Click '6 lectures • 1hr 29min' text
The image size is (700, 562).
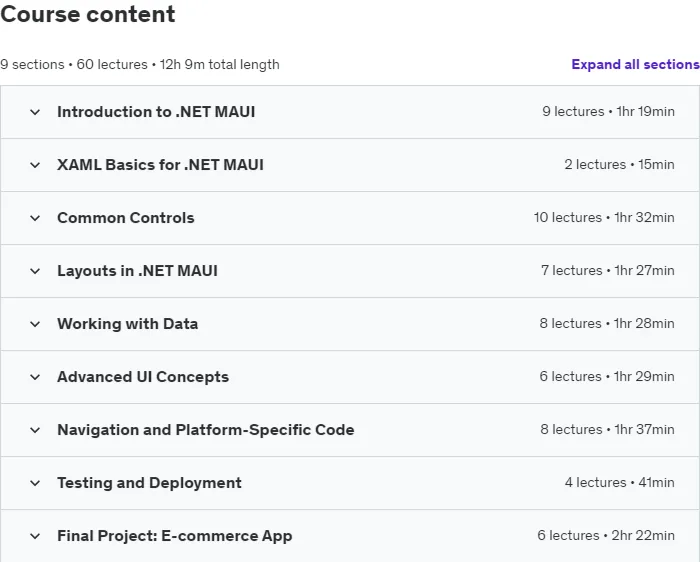pos(607,377)
